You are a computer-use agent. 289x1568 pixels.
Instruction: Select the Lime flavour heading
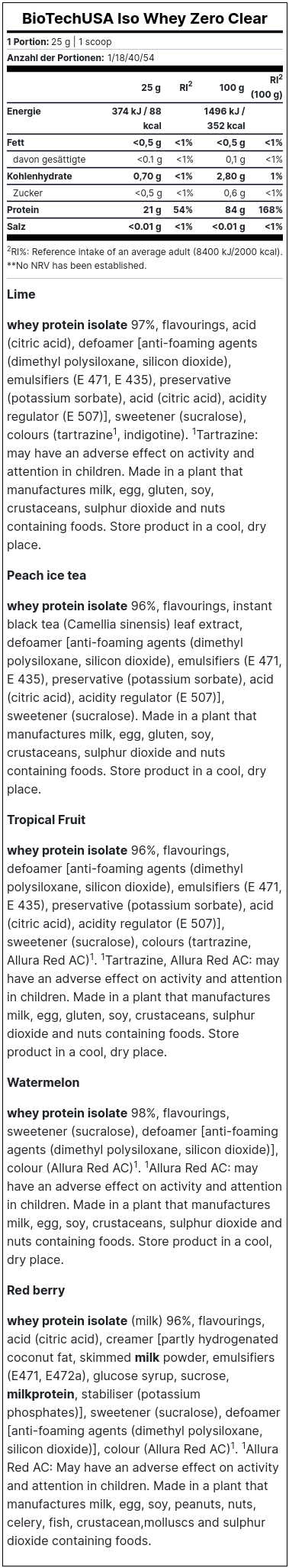[21, 294]
